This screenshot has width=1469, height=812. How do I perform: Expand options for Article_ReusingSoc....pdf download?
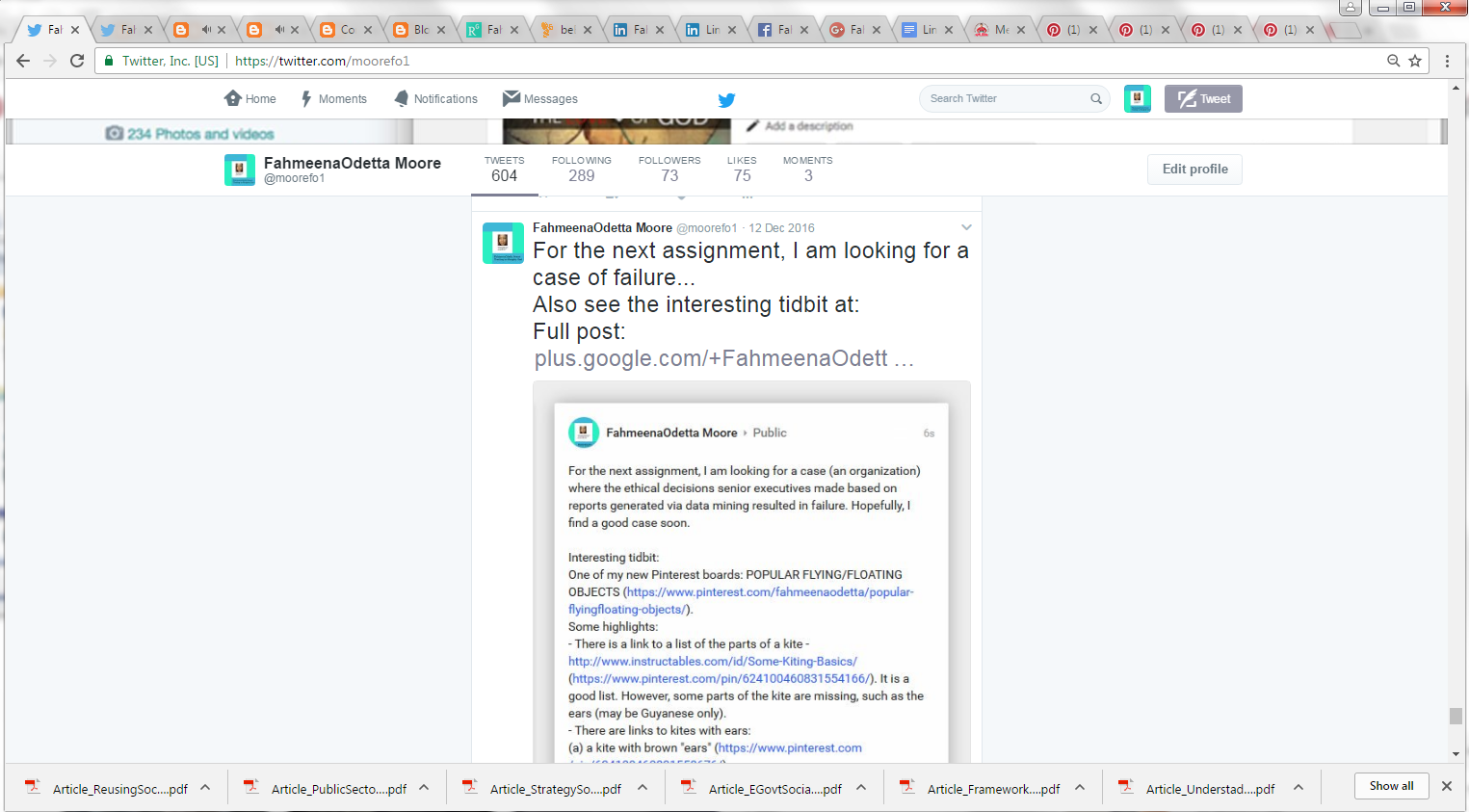[x=205, y=787]
